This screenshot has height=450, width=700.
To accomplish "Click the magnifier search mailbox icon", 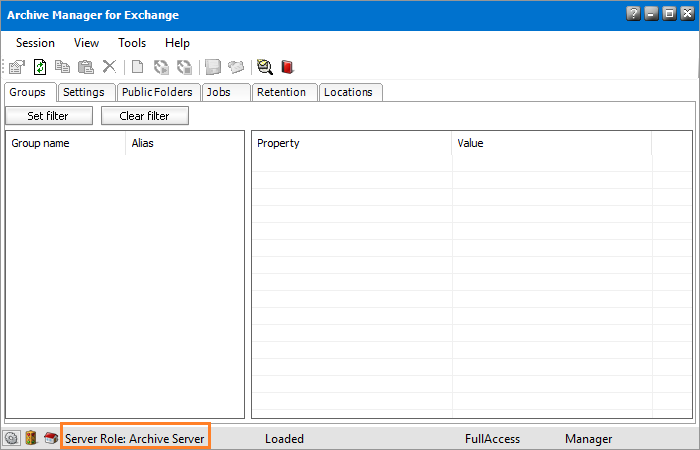I will (x=265, y=67).
